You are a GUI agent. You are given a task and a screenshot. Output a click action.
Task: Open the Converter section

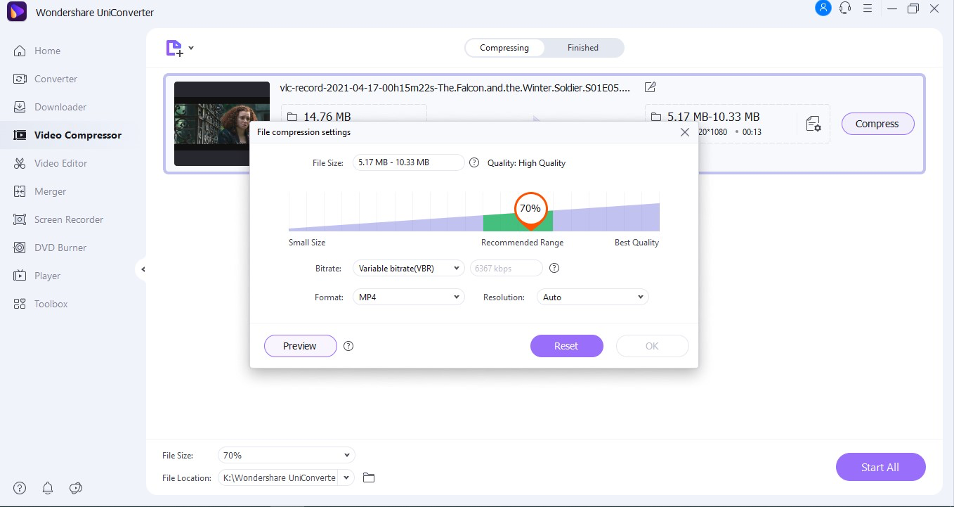point(55,78)
